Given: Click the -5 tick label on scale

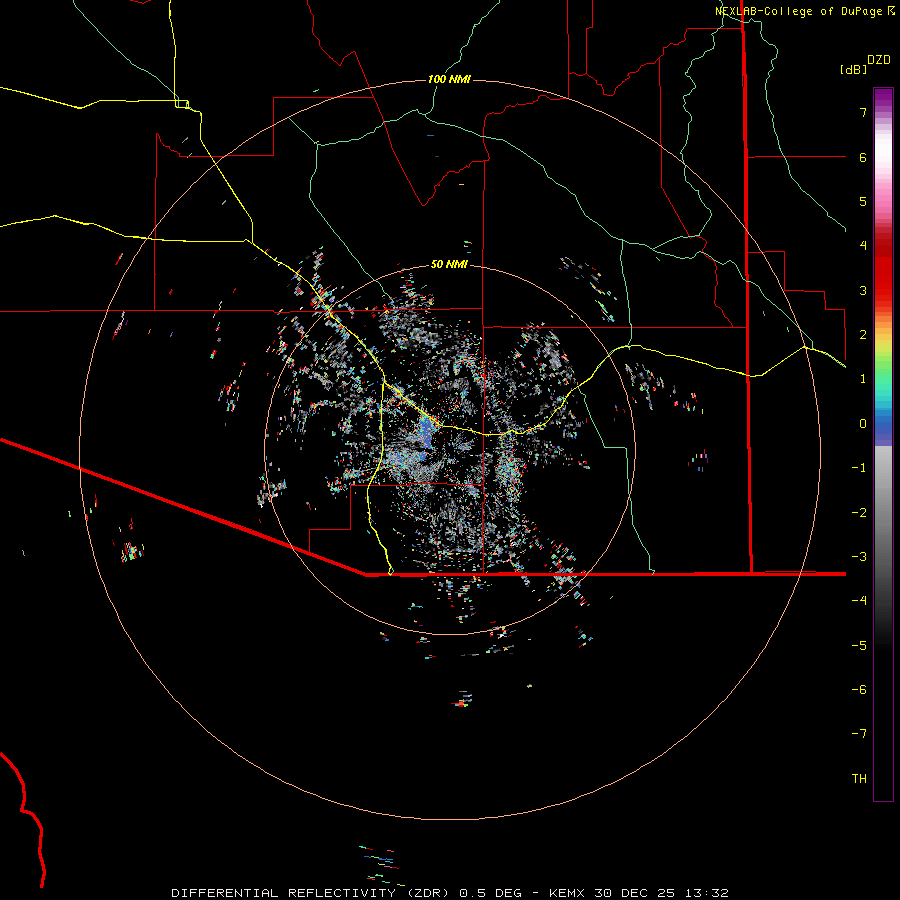Looking at the screenshot, I should coord(858,645).
